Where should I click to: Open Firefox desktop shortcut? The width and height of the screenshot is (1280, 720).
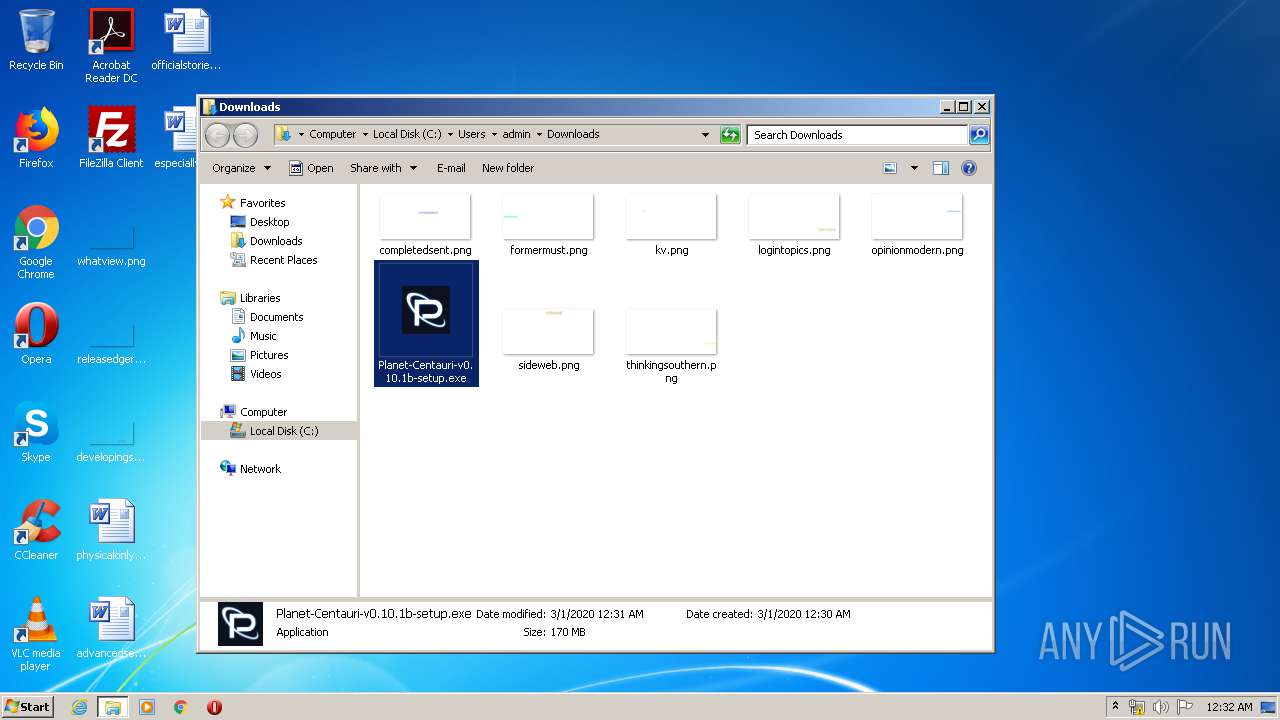tap(36, 138)
